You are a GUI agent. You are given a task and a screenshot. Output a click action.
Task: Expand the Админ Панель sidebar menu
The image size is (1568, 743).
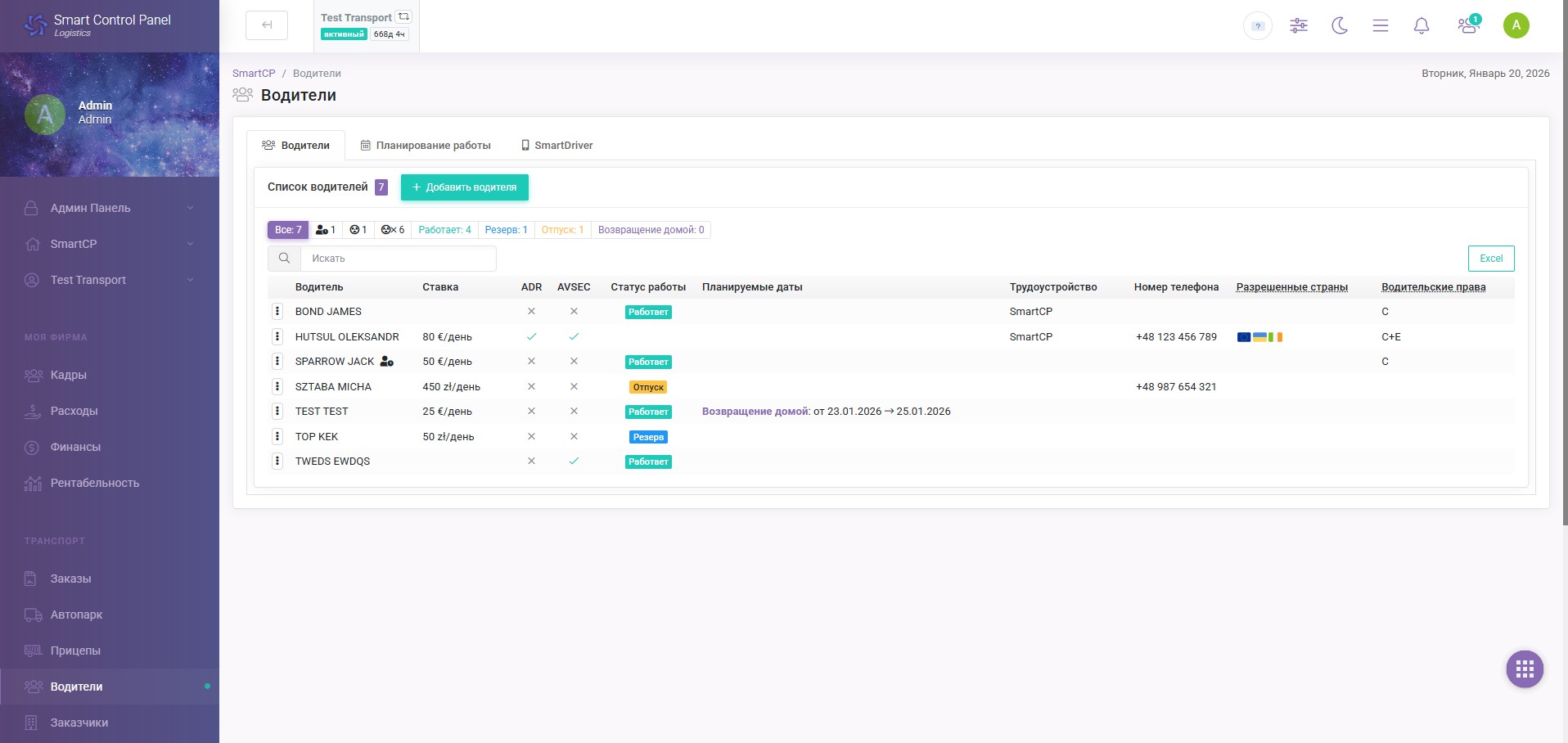point(110,208)
